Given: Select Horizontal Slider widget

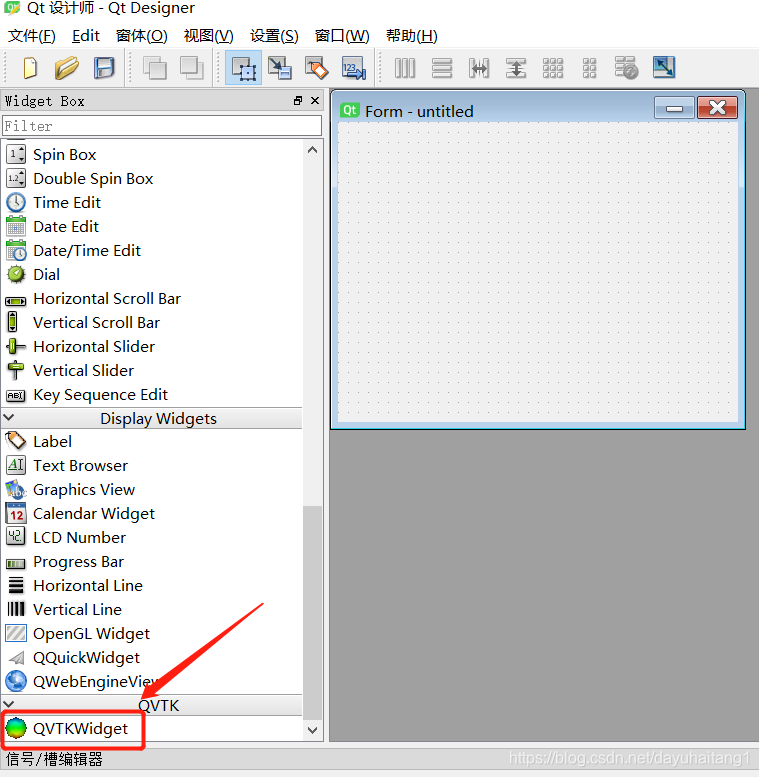Looking at the screenshot, I should click(152, 347).
